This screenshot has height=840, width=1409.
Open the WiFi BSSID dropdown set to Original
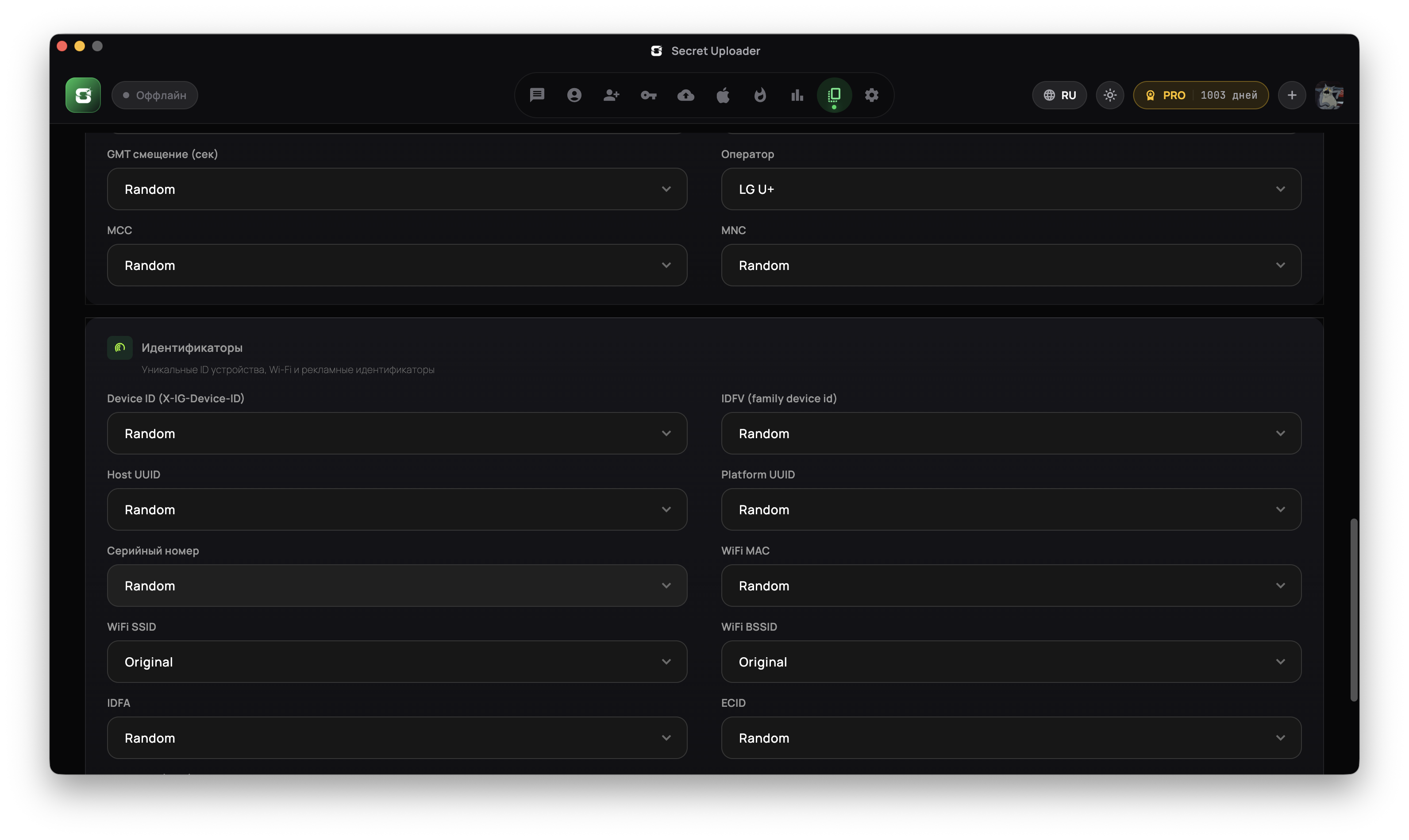click(x=1011, y=662)
